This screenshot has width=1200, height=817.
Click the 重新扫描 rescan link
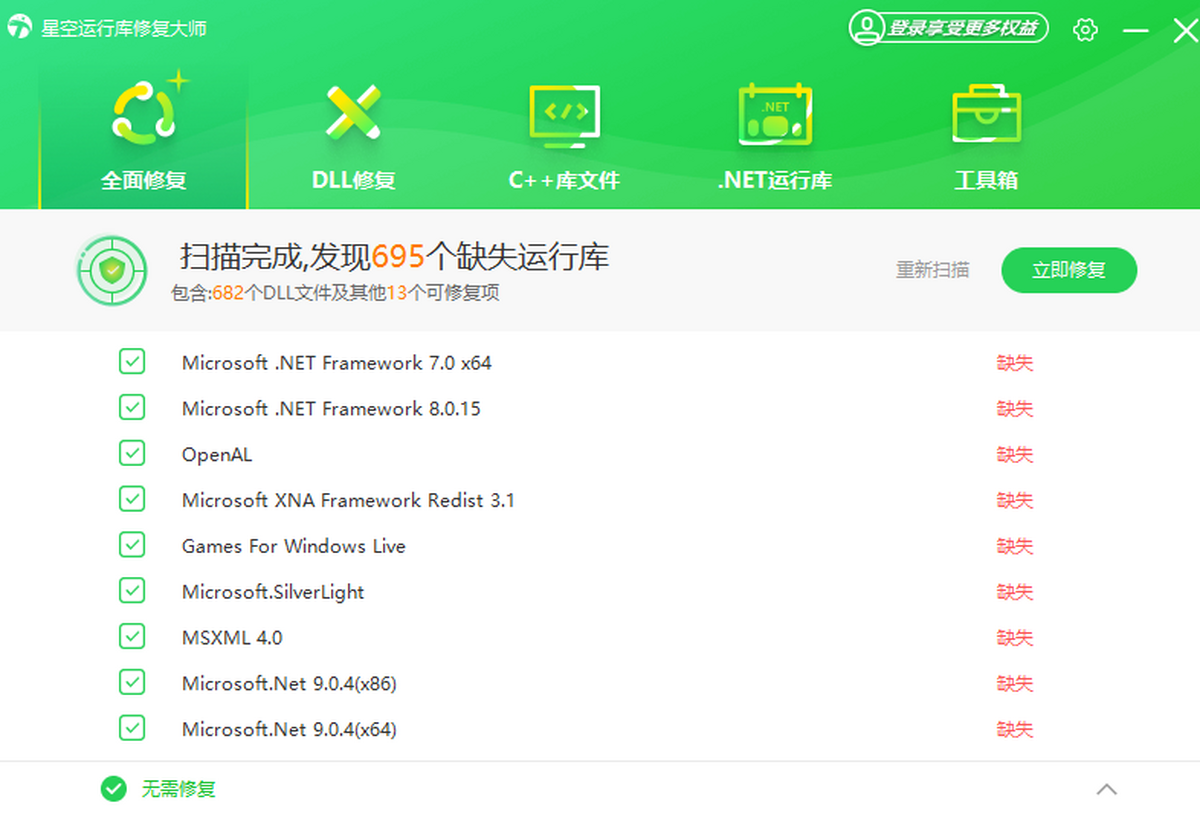coord(932,270)
